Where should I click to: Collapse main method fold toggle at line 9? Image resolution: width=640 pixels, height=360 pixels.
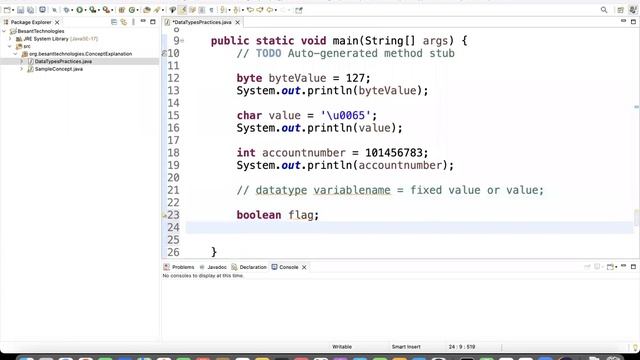coord(182,41)
